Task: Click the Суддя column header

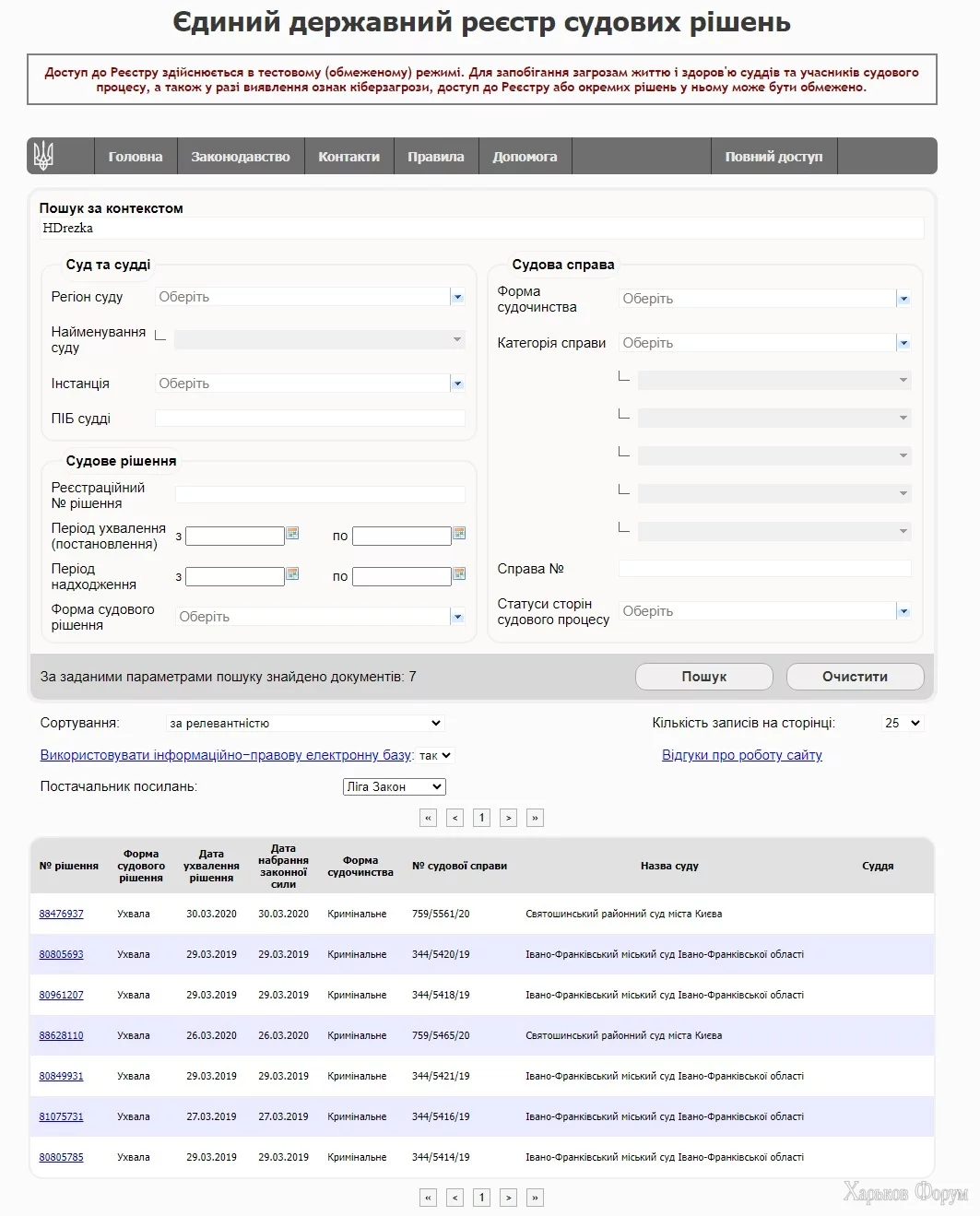Action: 878,866
